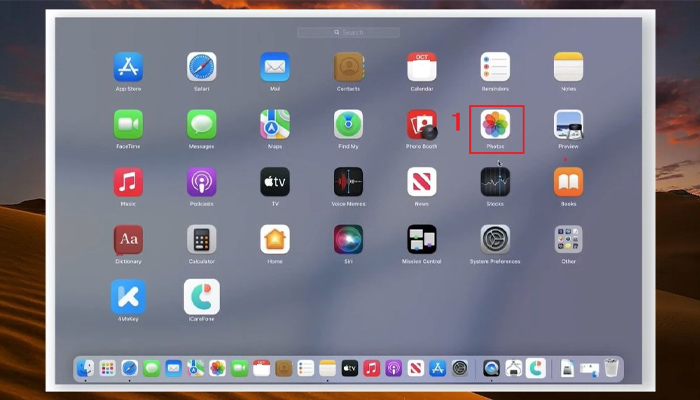The width and height of the screenshot is (700, 400).
Task: Open Maps from the Dock
Action: pyautogui.click(x=196, y=368)
